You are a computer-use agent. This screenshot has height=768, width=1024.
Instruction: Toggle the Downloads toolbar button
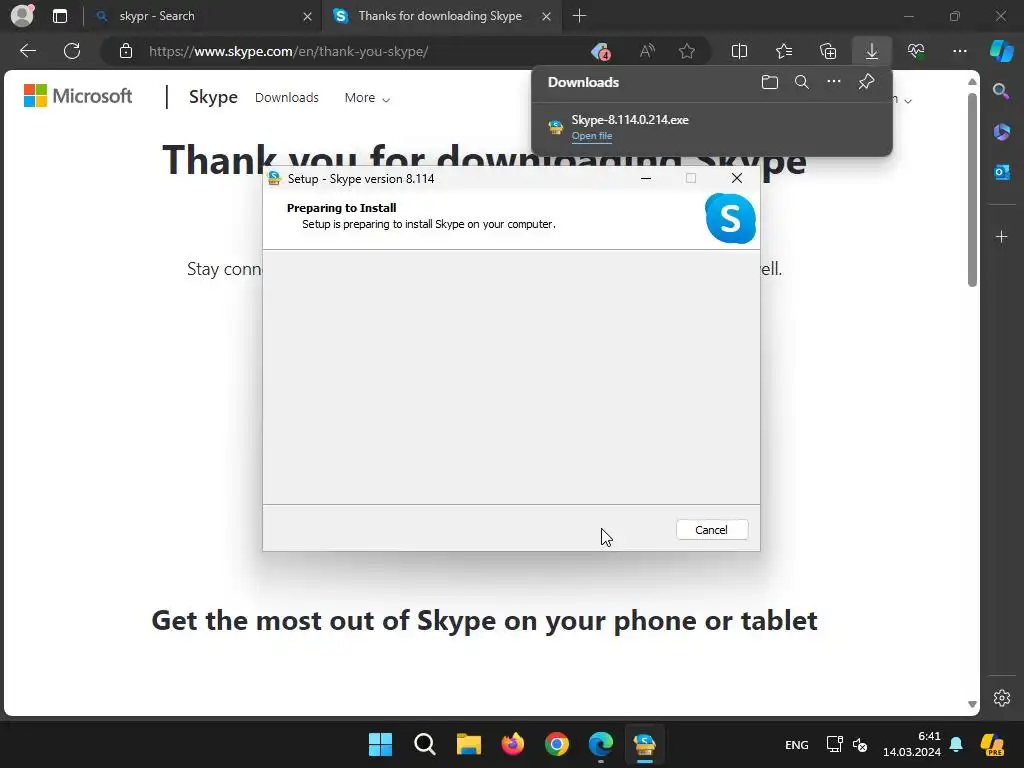(x=872, y=51)
